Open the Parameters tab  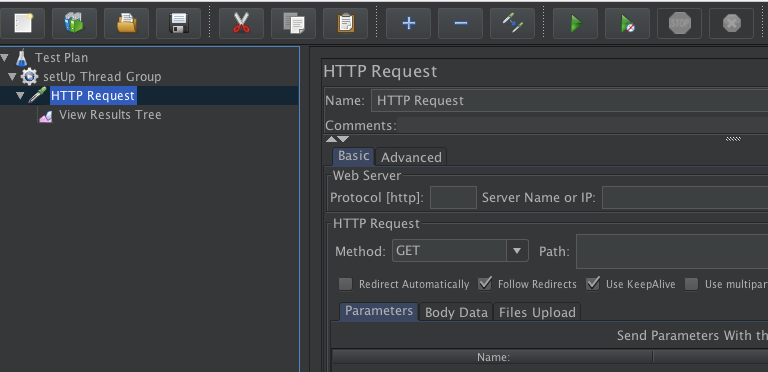(x=379, y=311)
